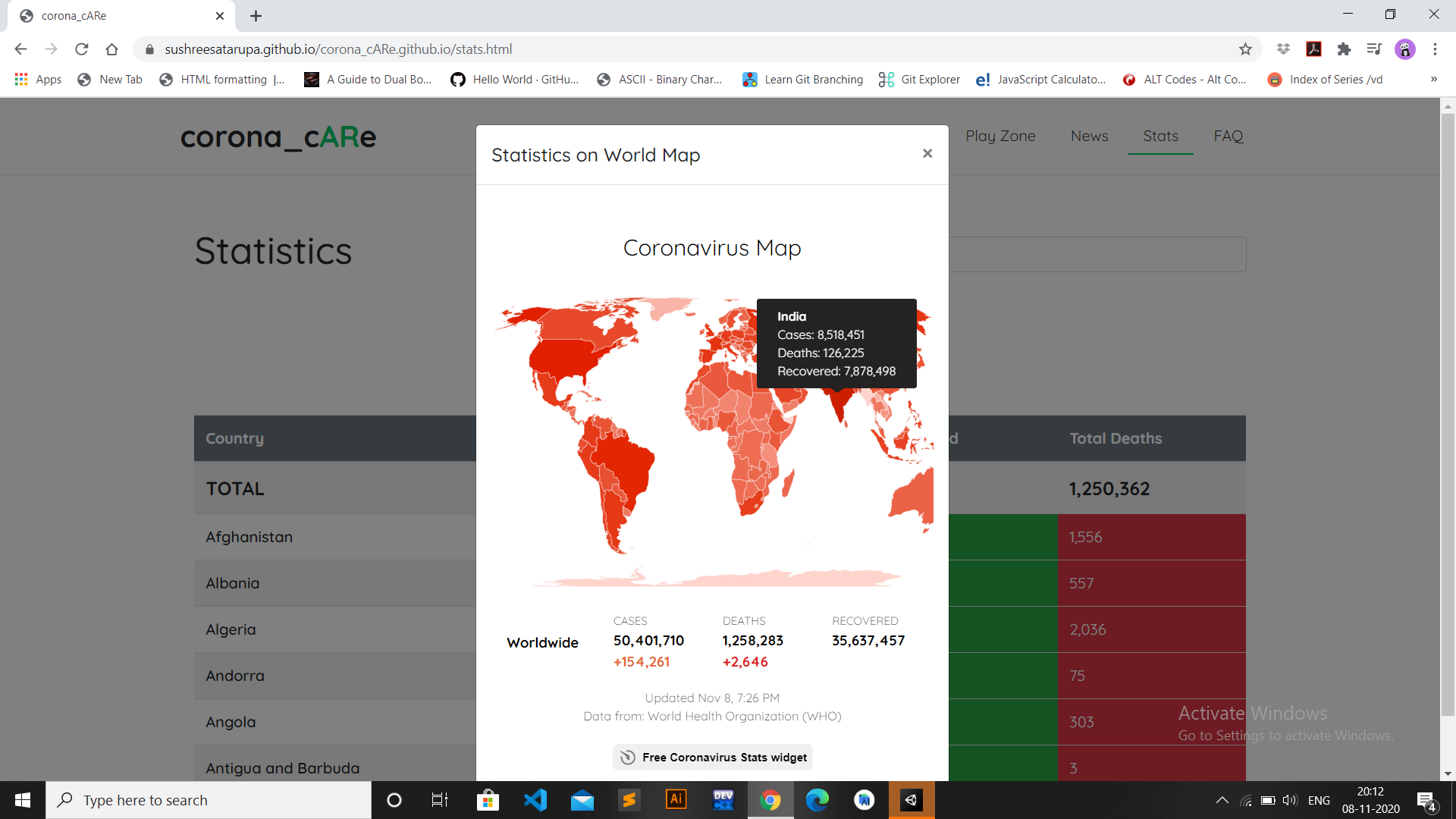Close the Statistics on World Map dialog
The image size is (1456, 819).
point(927,153)
